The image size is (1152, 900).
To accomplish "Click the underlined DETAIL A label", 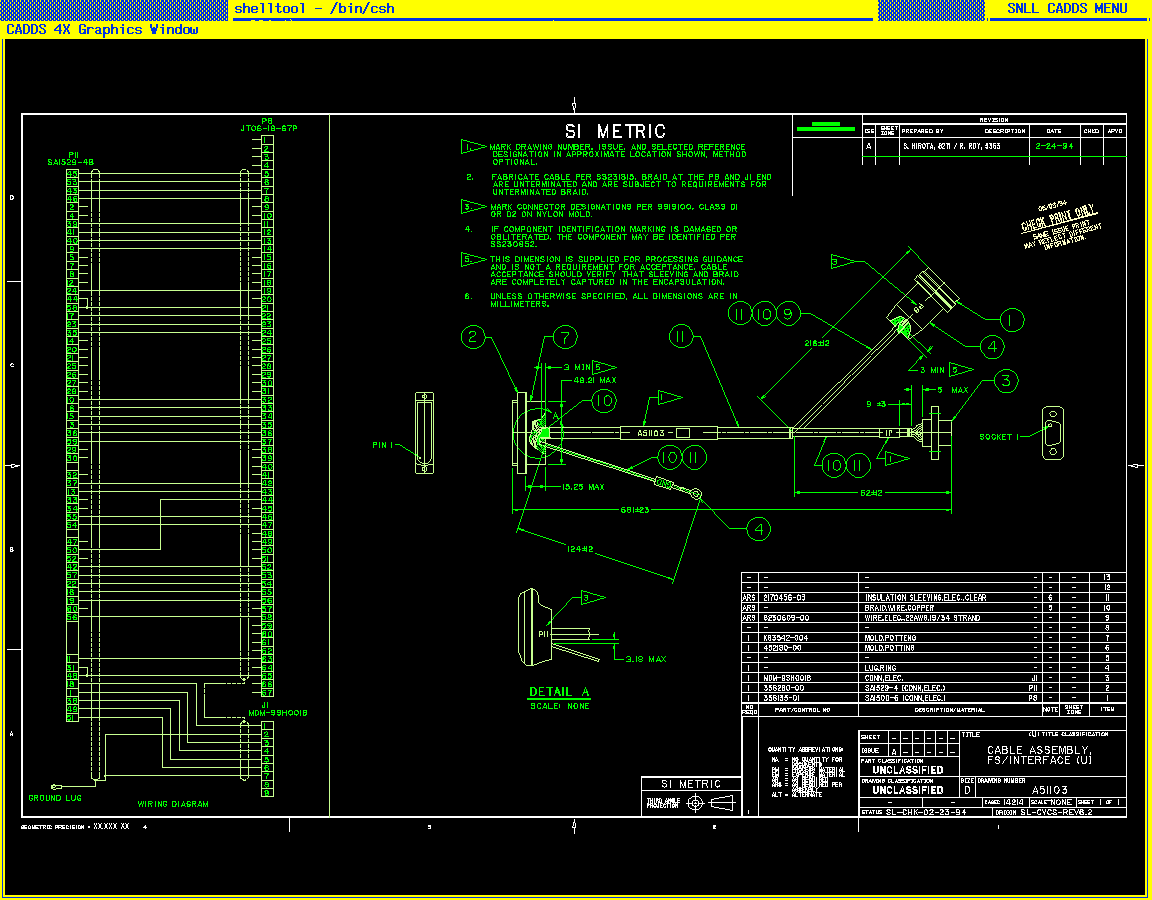I will coord(559,692).
